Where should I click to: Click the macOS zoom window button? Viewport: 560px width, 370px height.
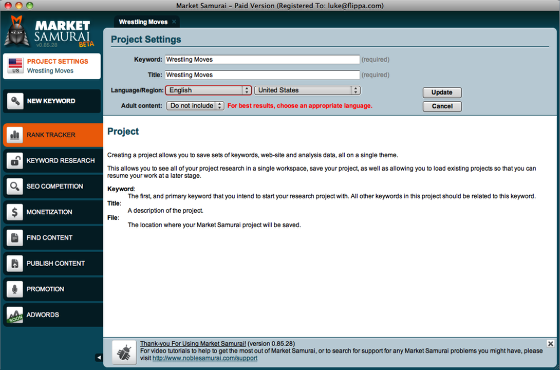tap(30, 5)
